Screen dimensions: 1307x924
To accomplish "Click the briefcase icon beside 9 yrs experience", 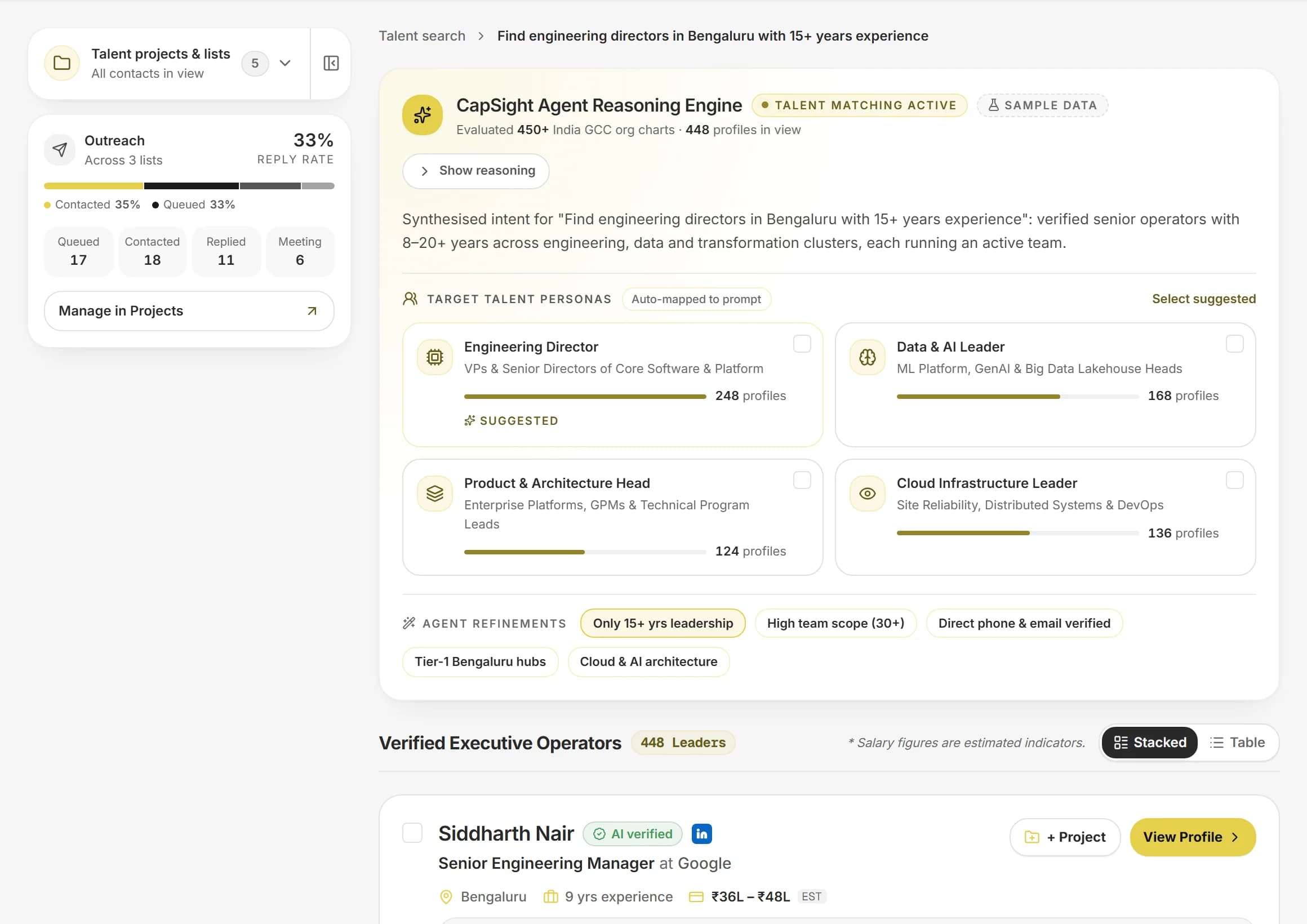I will point(550,896).
